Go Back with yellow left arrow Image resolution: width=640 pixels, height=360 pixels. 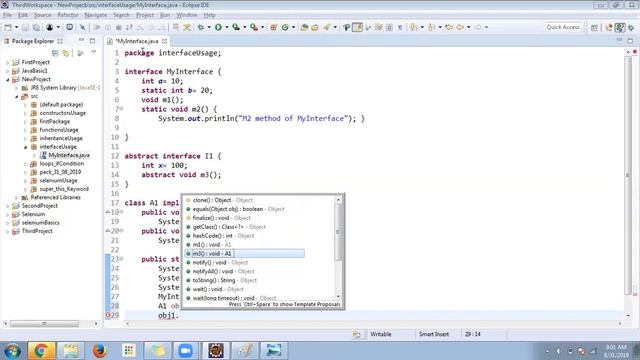tap(460, 27)
